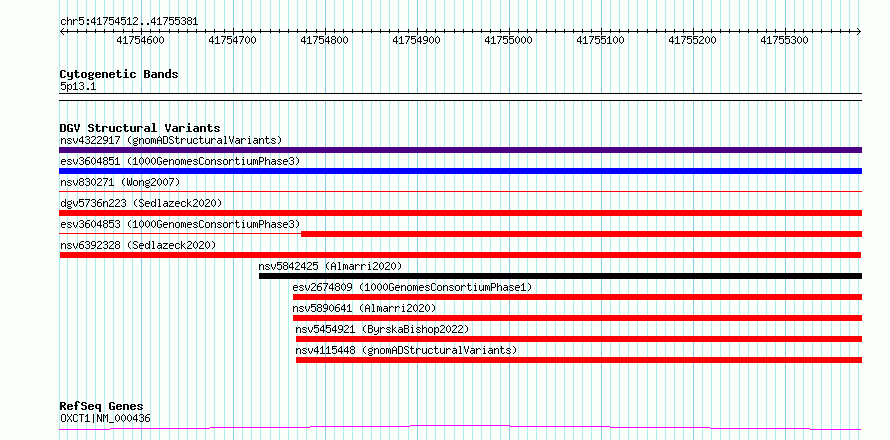Click ruler position 41754600

click(x=140, y=40)
